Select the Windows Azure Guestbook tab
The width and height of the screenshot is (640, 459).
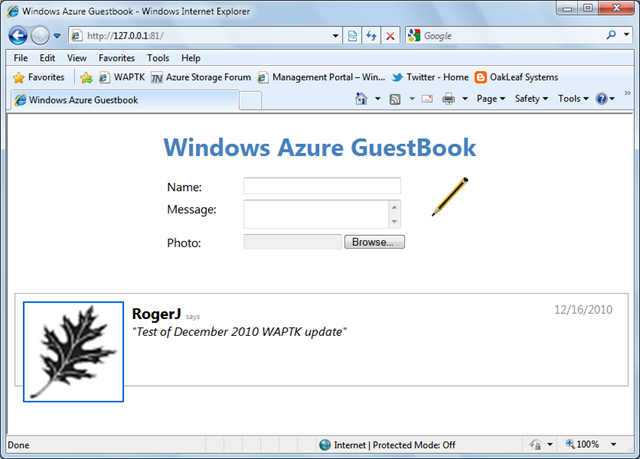pyautogui.click(x=124, y=100)
